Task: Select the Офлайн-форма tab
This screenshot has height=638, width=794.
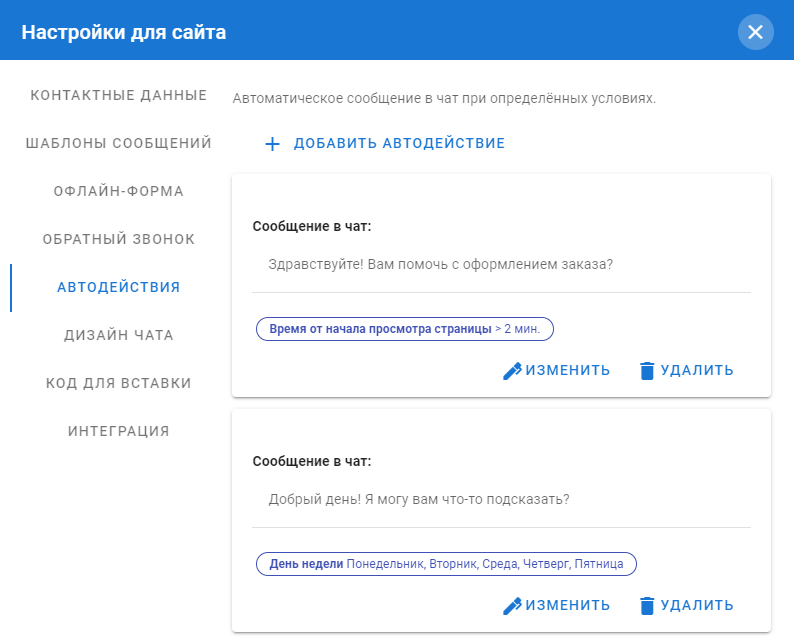Action: pyautogui.click(x=119, y=192)
